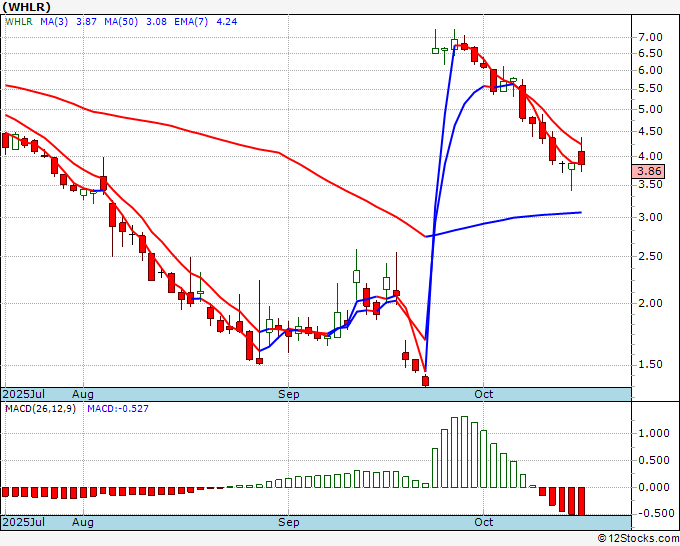Click the MACD(26,12,9) indicator label
Screen dimensions: 680x546
(40, 409)
